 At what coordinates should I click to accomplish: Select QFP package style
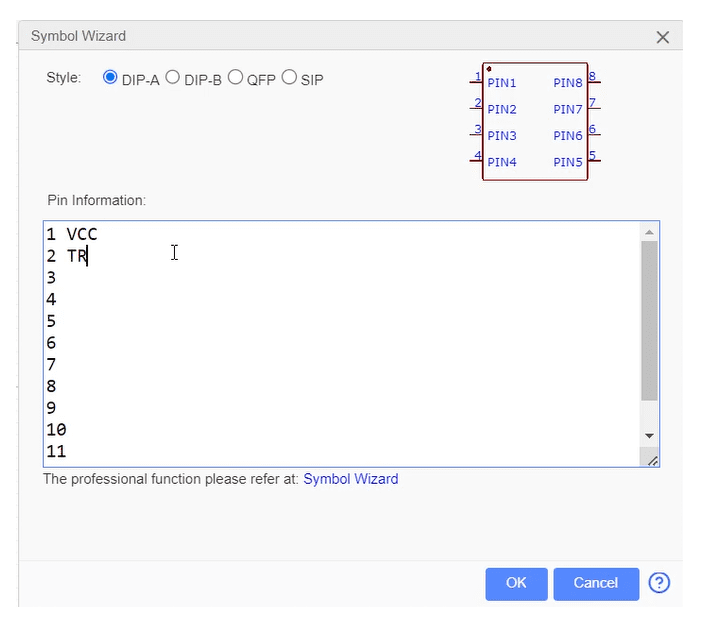coord(236,78)
